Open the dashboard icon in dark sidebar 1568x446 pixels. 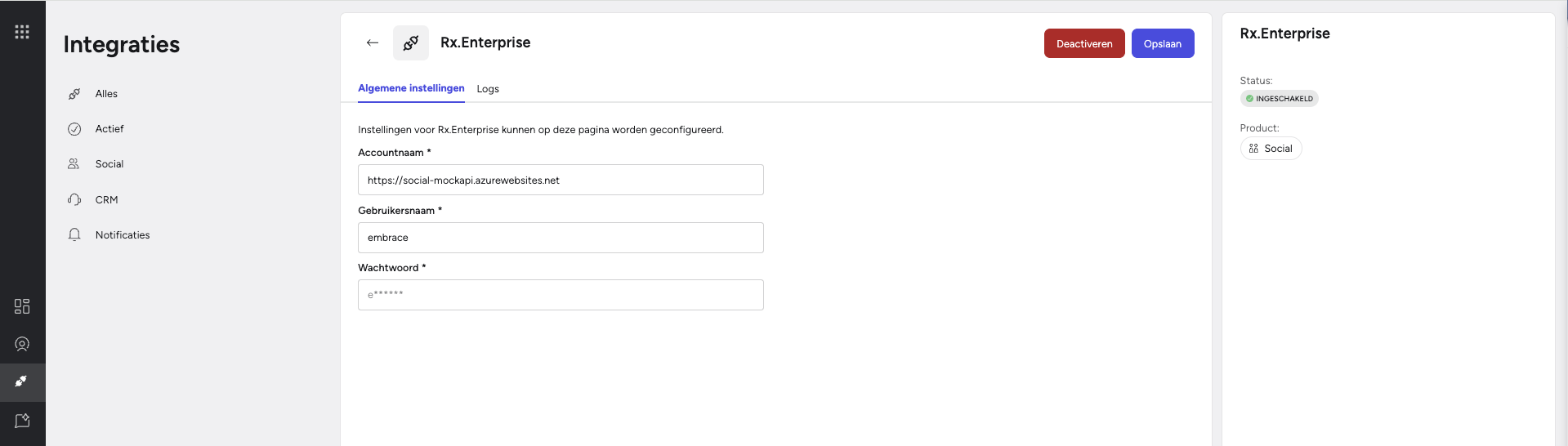coord(22,306)
